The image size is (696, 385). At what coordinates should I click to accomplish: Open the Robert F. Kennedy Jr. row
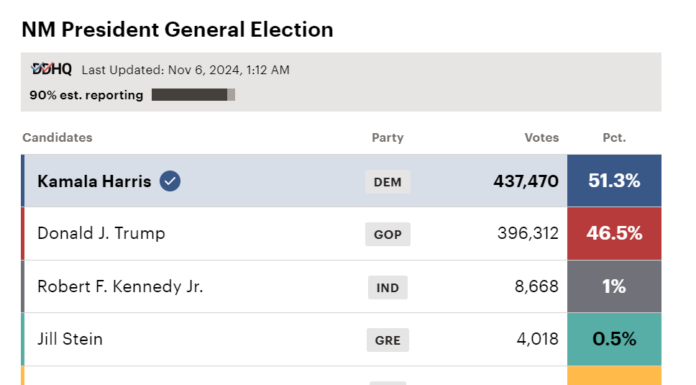point(341,286)
